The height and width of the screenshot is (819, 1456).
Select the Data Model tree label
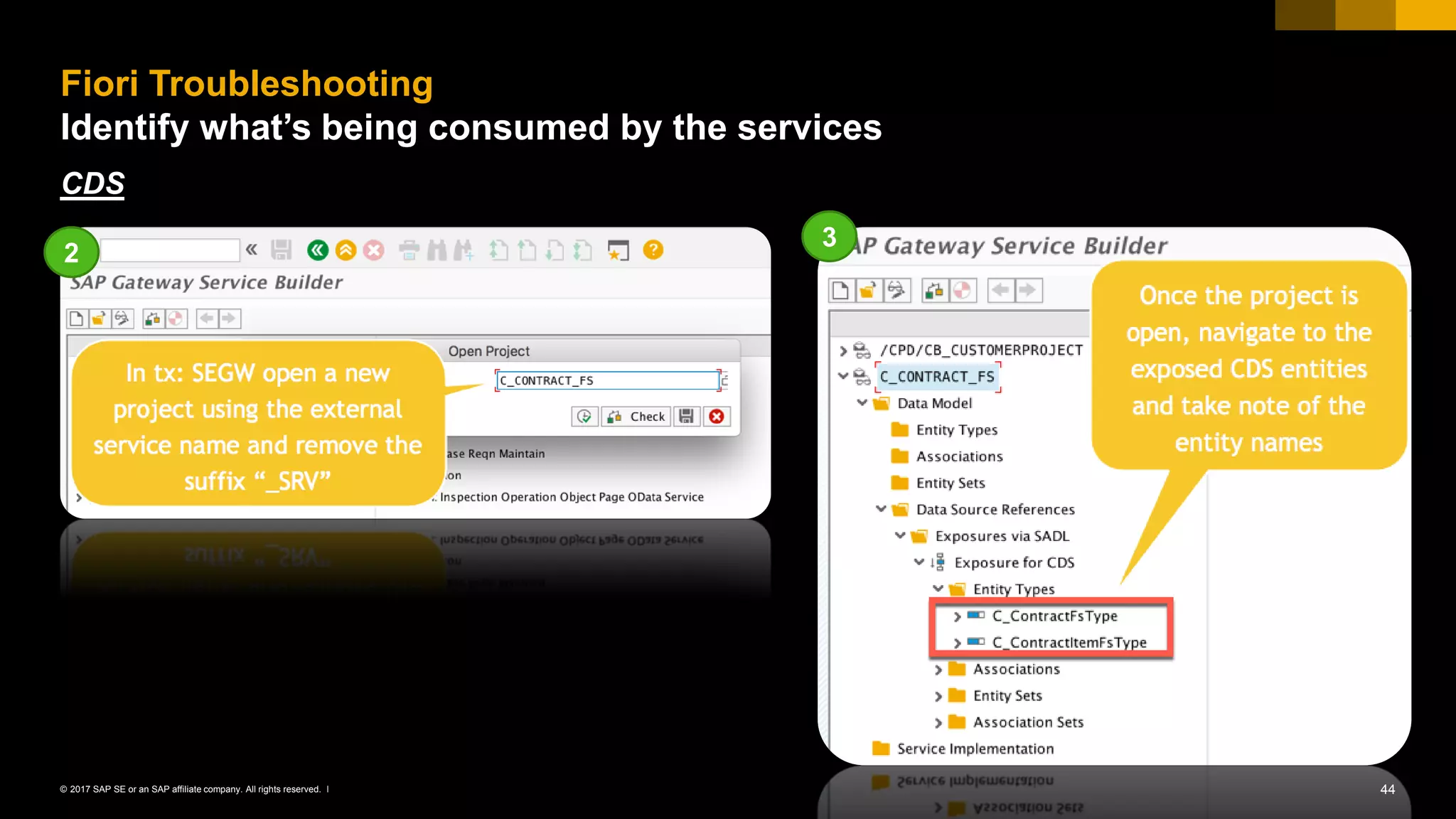tap(935, 403)
